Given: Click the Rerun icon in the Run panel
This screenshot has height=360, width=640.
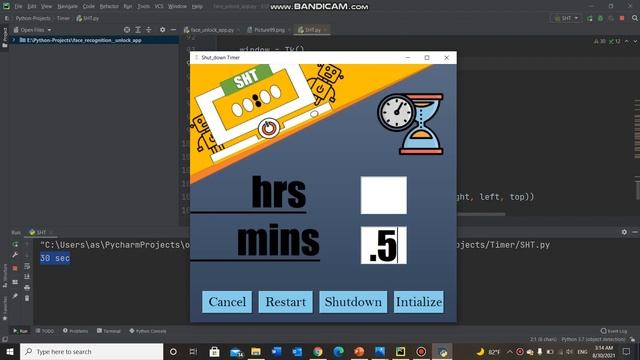Looking at the screenshot, I should 15,244.
